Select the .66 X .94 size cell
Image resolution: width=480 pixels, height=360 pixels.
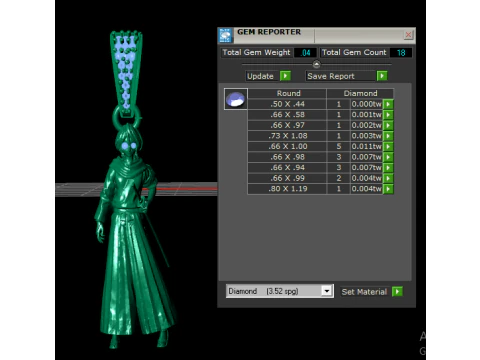tap(287, 168)
